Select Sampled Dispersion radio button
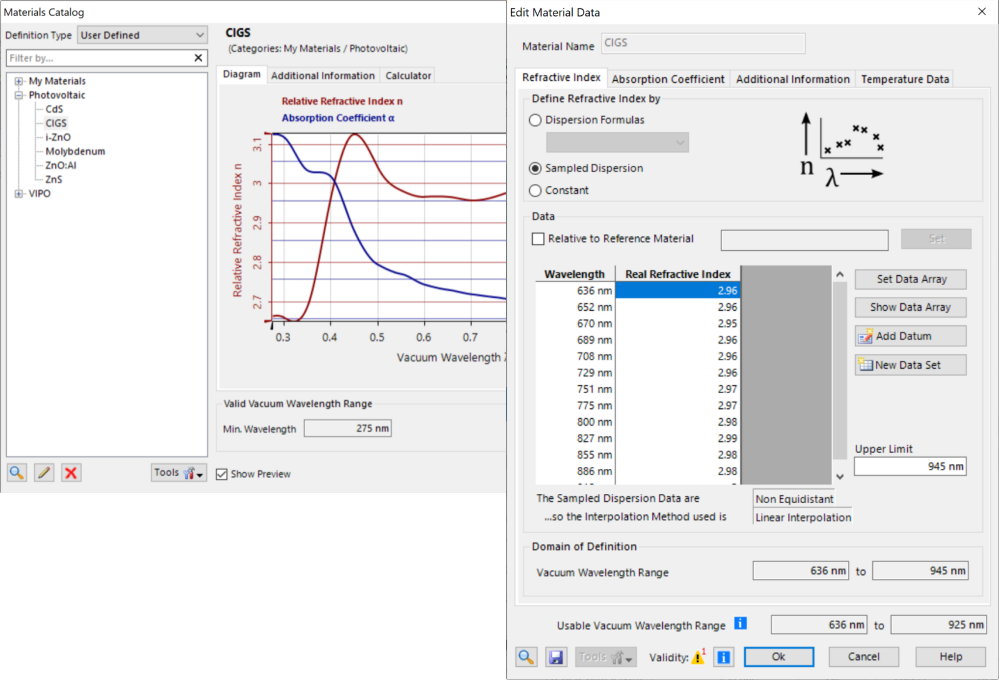Screen dimensions: 1005x685 (535, 169)
